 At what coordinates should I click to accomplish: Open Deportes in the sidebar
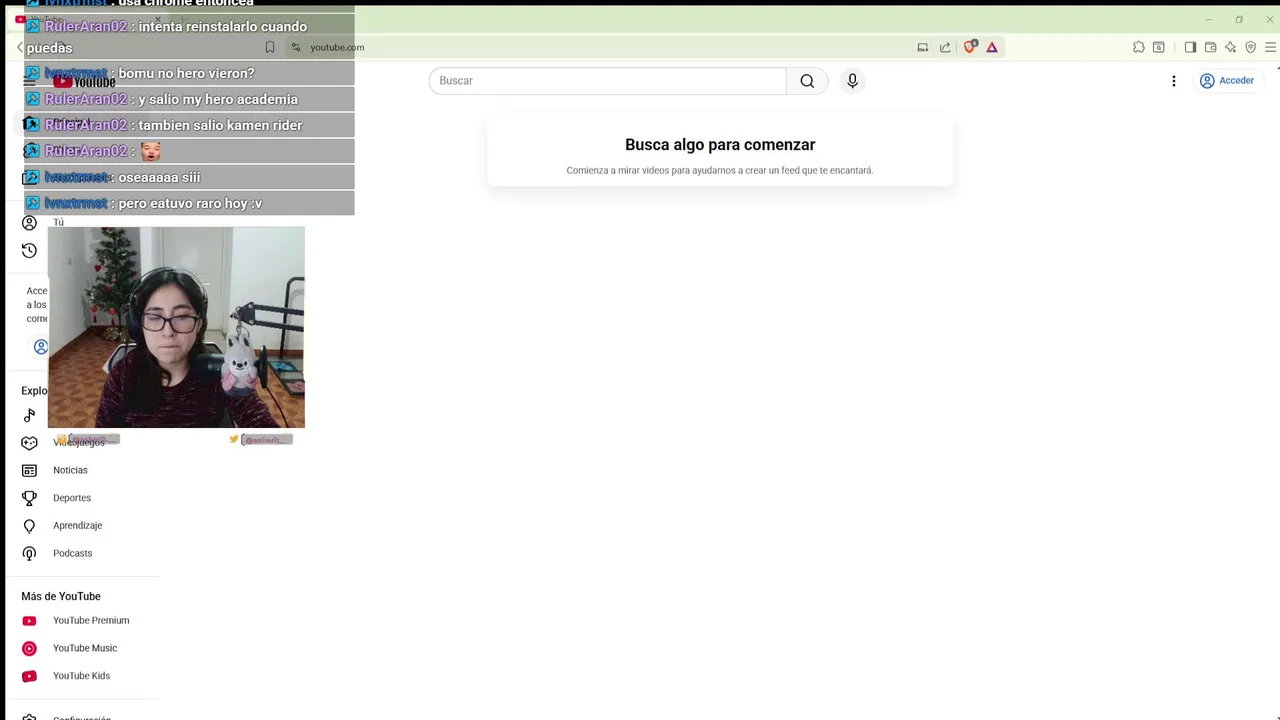coord(72,498)
